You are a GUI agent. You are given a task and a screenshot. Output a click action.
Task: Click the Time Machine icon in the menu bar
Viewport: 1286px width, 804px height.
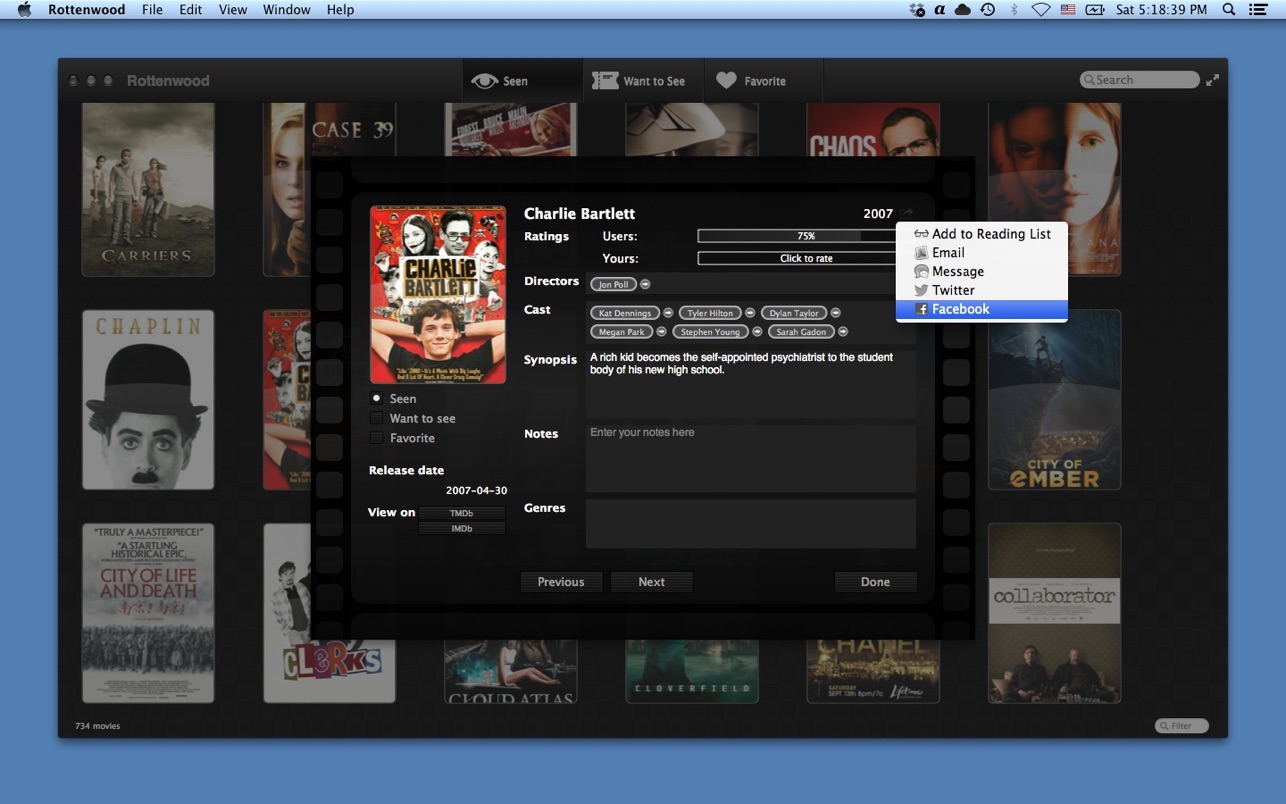pos(988,10)
